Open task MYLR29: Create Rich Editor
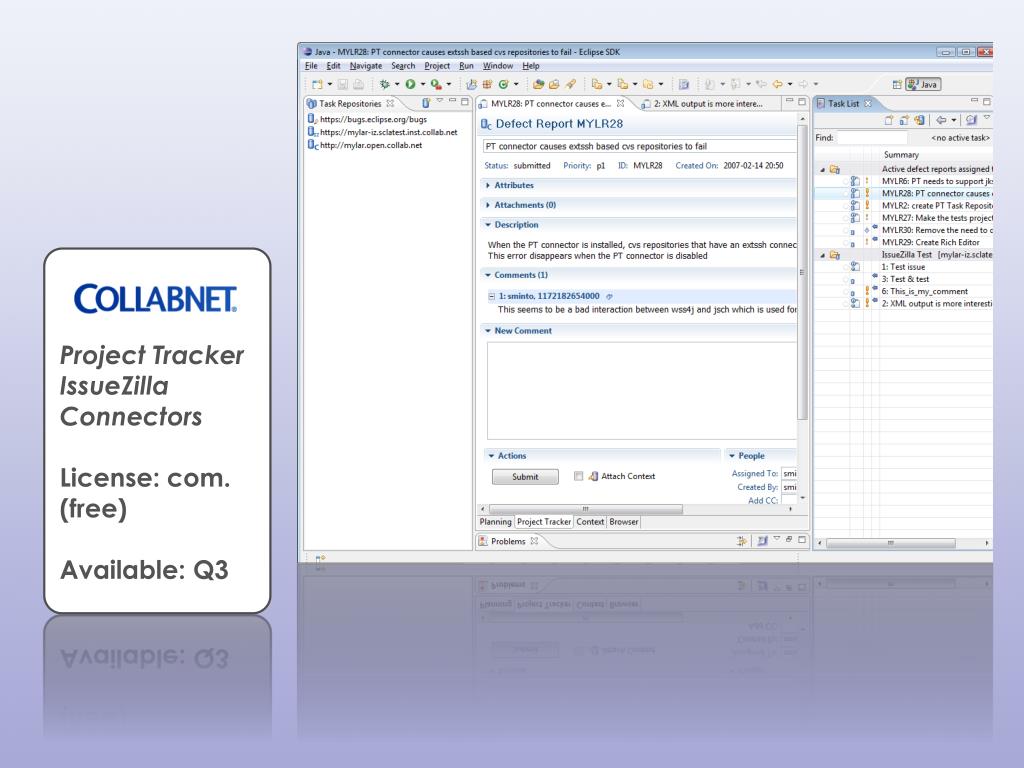The width and height of the screenshot is (1024, 768). [x=931, y=242]
